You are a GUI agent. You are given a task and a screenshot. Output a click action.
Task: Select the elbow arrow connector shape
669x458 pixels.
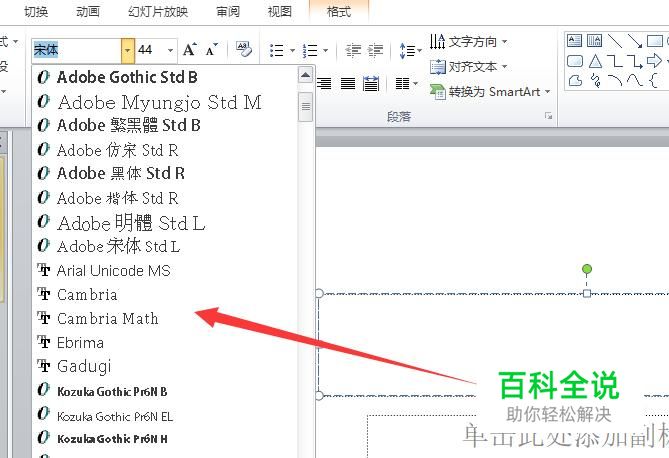point(634,61)
